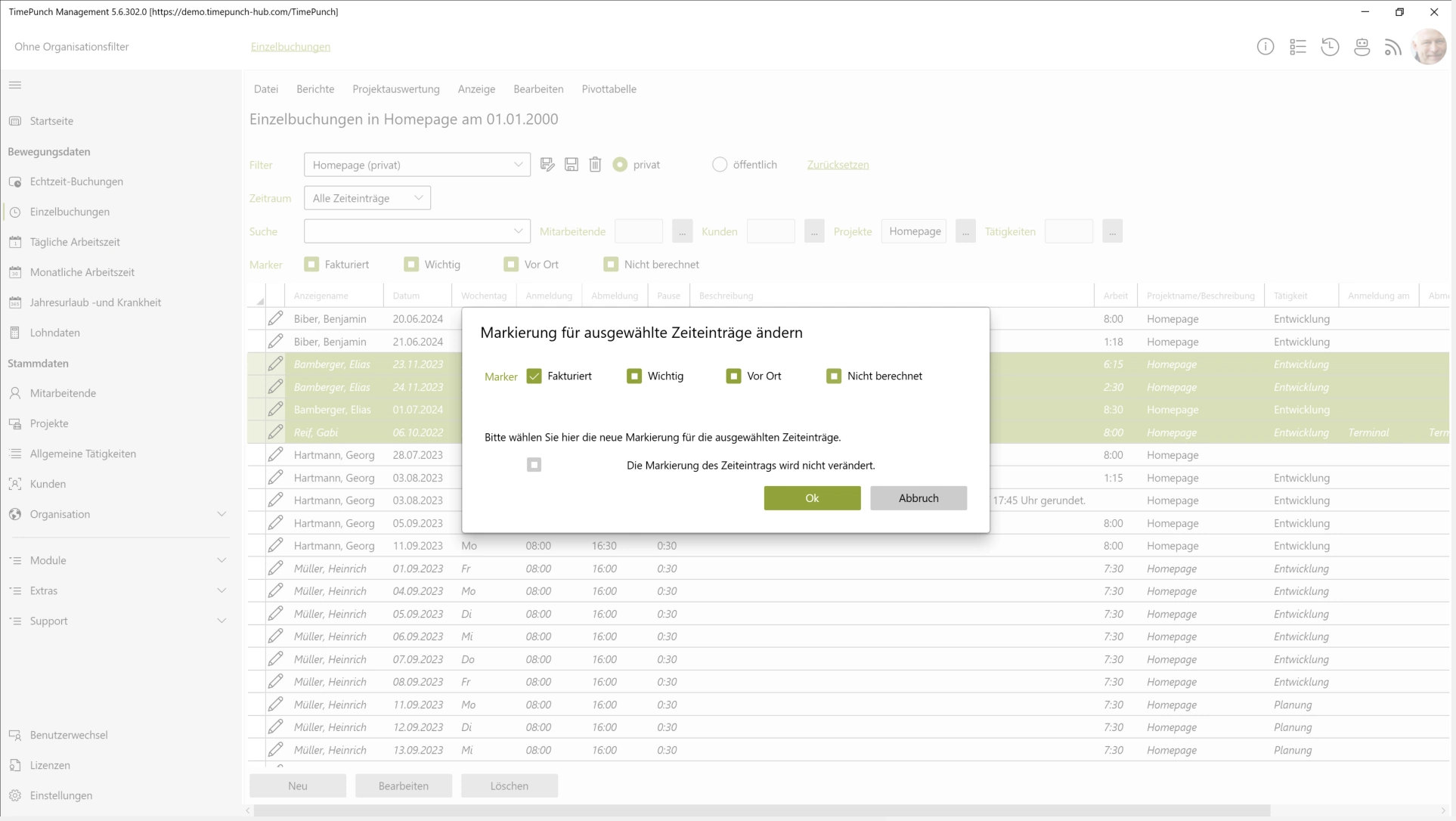Image resolution: width=1456 pixels, height=821 pixels.
Task: Toggle Fakturiert checkbox in dialog
Action: tap(534, 376)
